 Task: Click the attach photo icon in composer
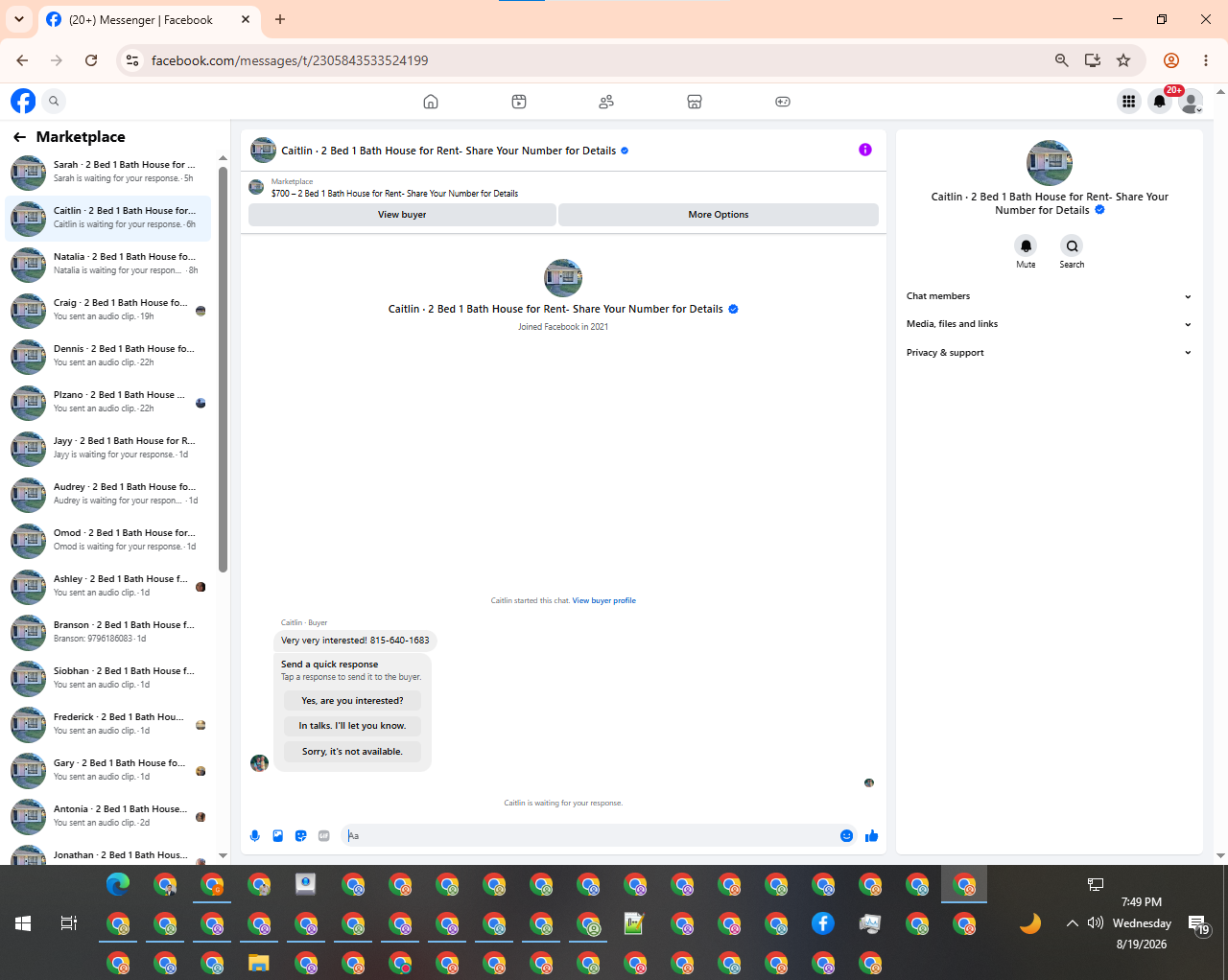[277, 836]
